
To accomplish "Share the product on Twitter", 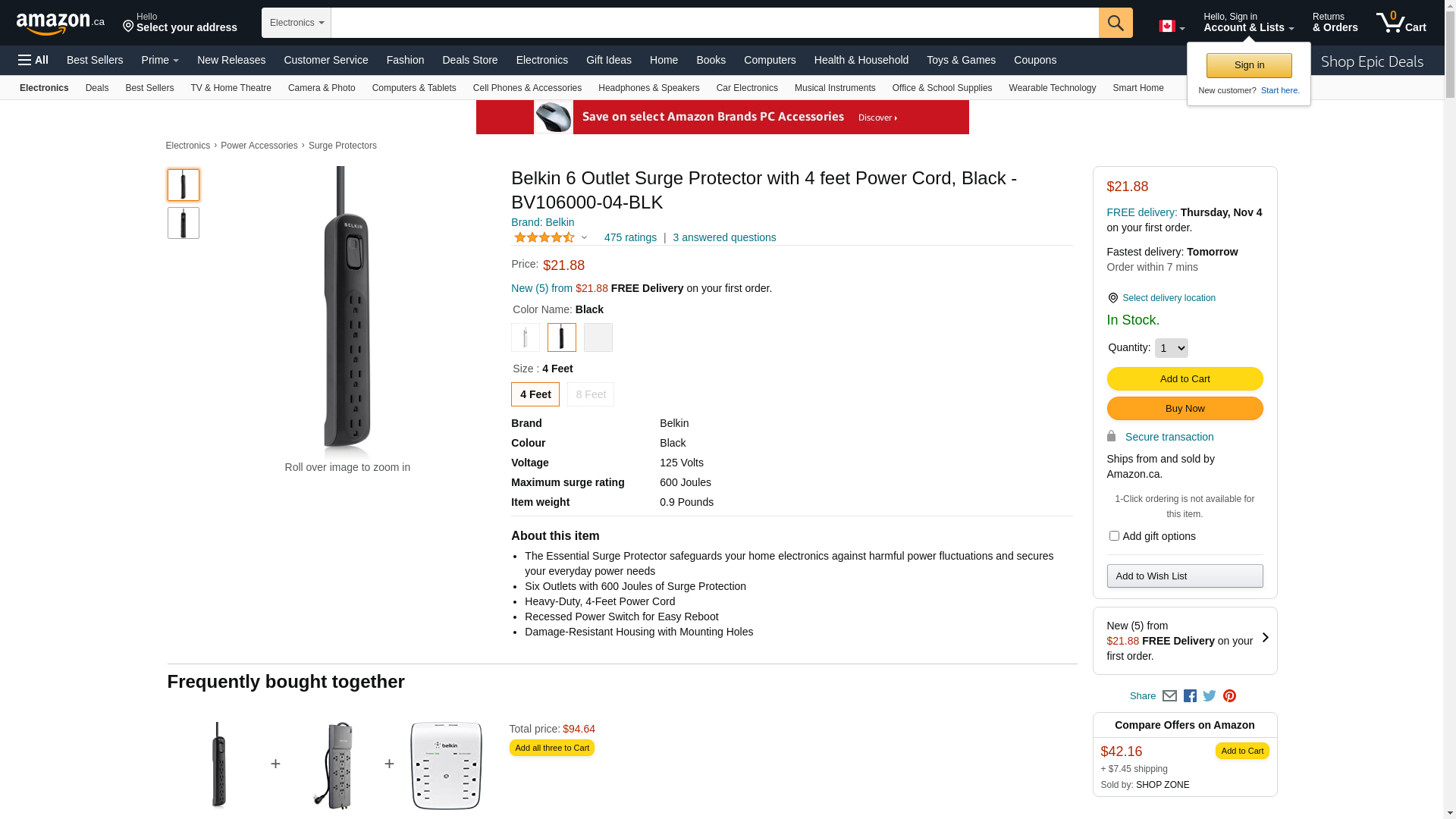I will (x=1210, y=695).
